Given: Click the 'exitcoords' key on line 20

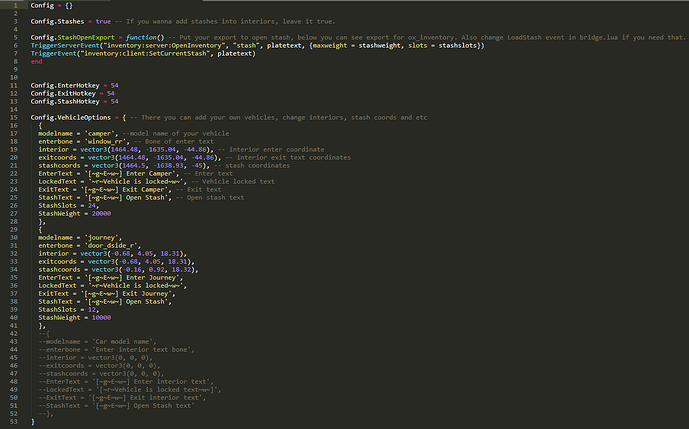Looking at the screenshot, I should pyautogui.click(x=57, y=157).
